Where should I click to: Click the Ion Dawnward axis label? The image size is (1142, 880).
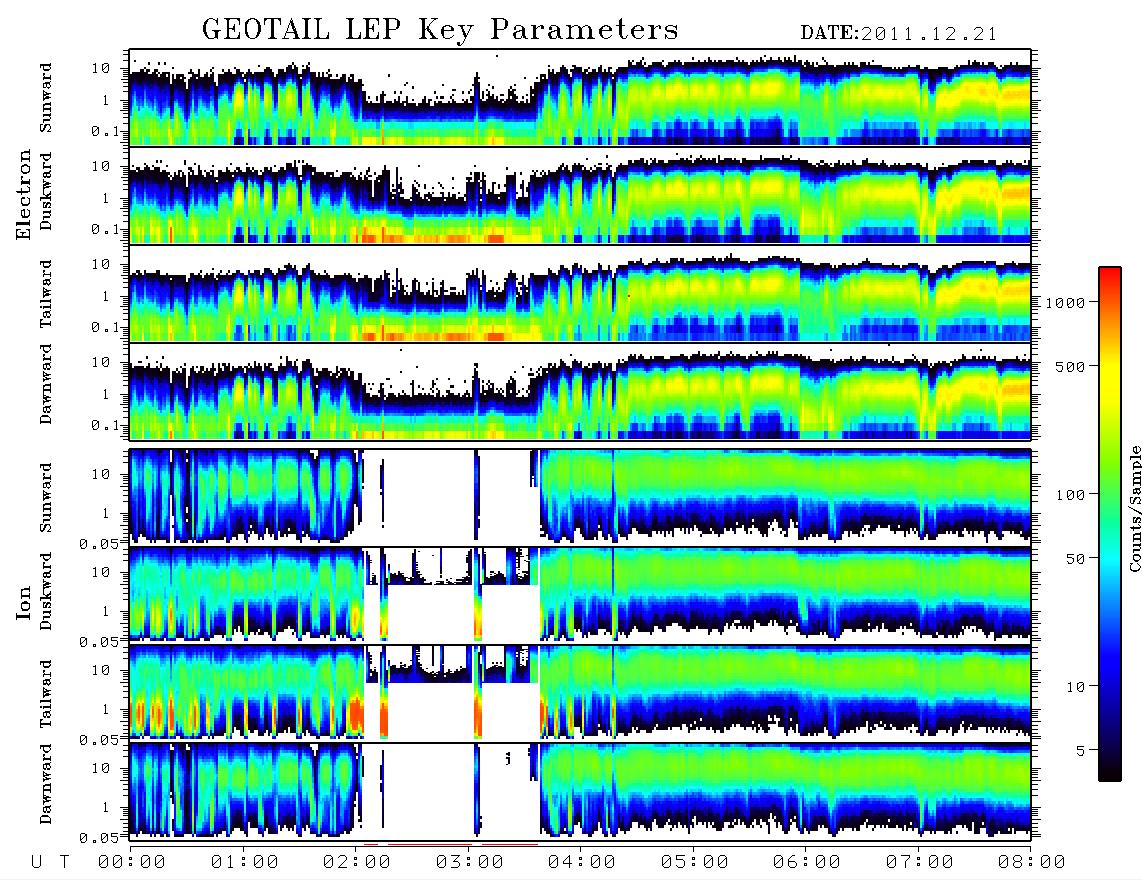coord(46,783)
